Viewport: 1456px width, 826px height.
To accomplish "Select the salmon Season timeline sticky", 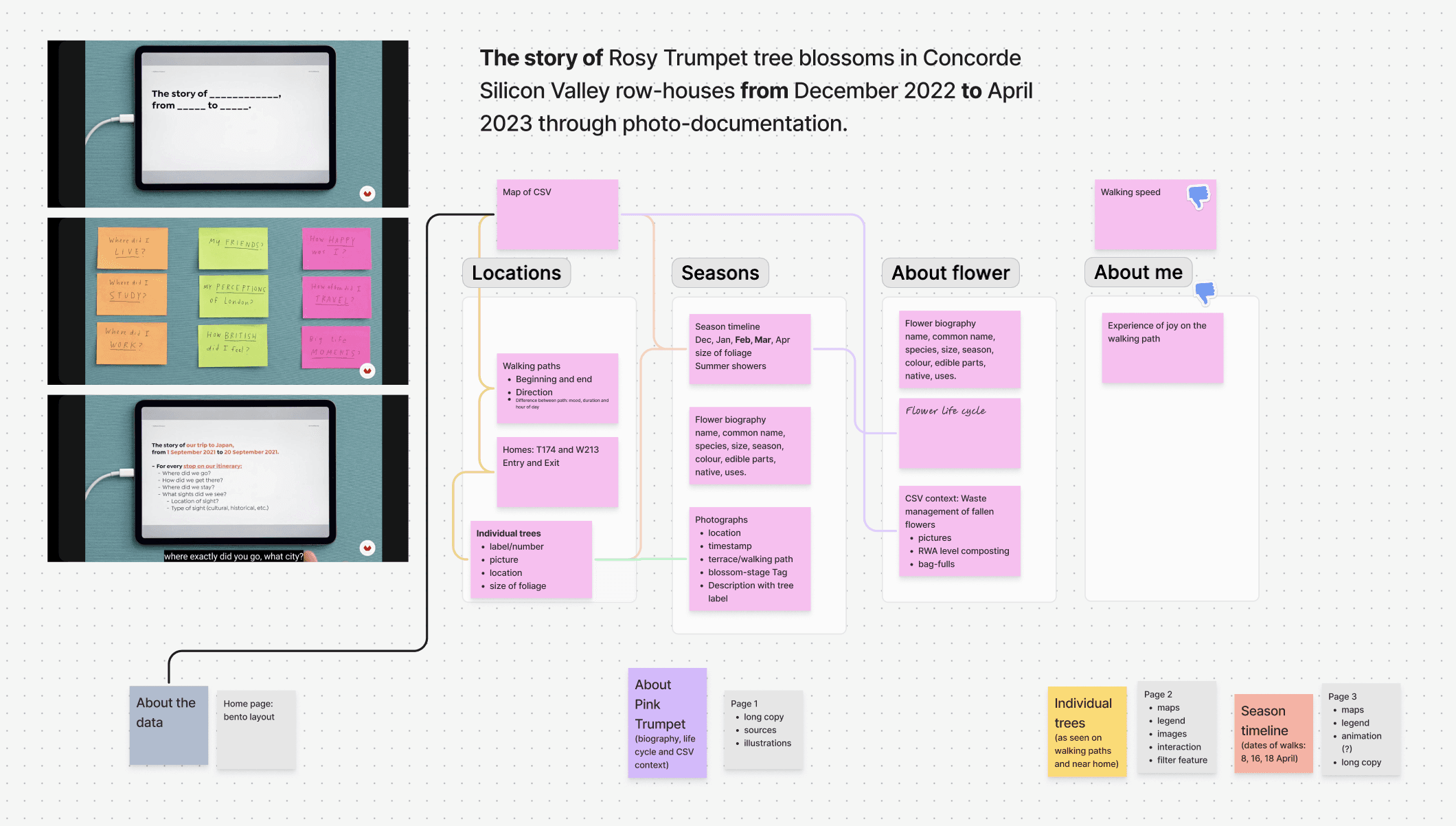I will [1273, 734].
